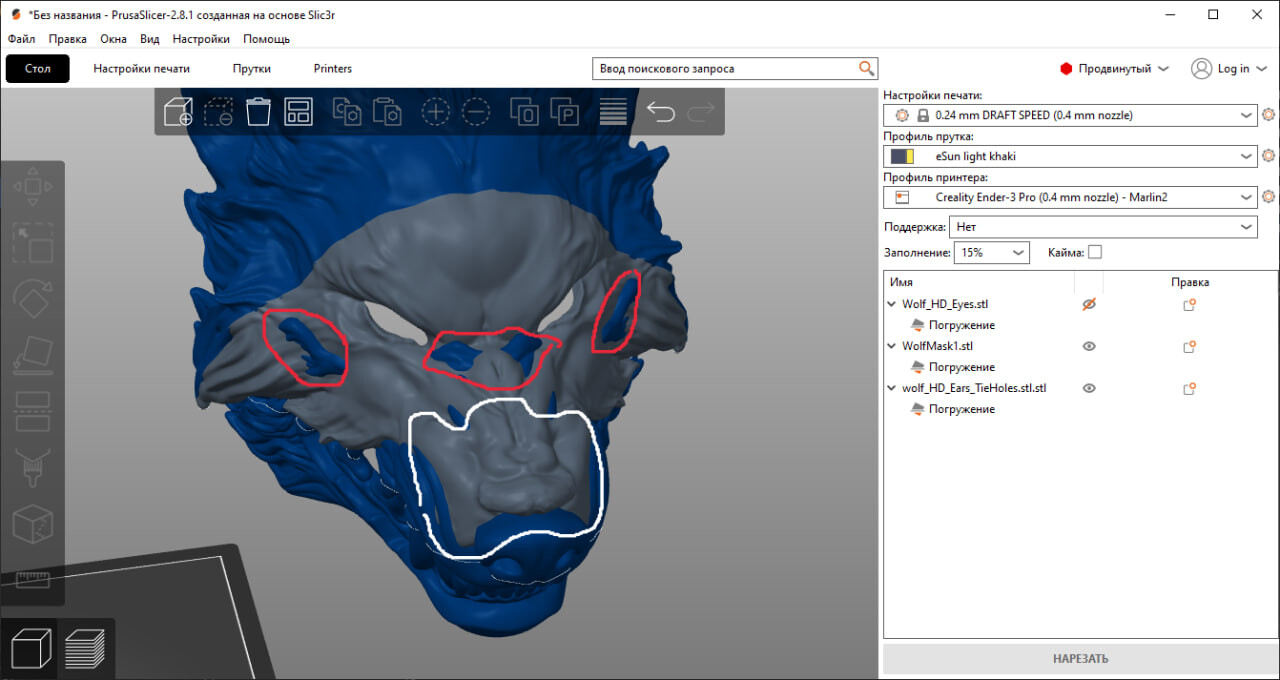Open the Настройки печати tab
The width and height of the screenshot is (1280, 680).
pos(141,69)
